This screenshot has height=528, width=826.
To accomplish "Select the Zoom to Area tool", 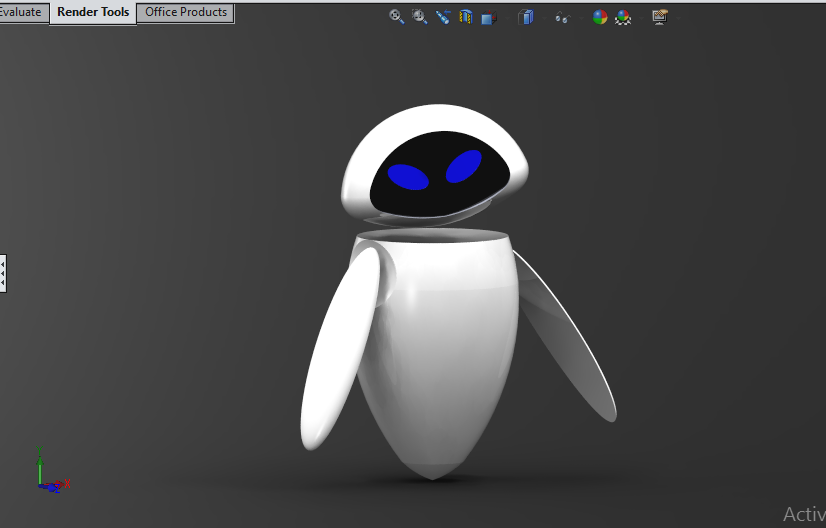I will pos(420,17).
